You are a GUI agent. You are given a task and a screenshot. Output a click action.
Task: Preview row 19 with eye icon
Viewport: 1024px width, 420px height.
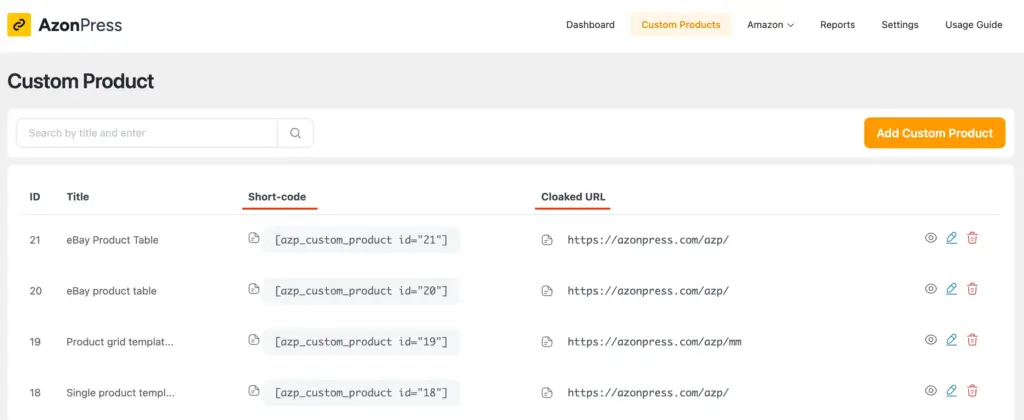point(931,340)
